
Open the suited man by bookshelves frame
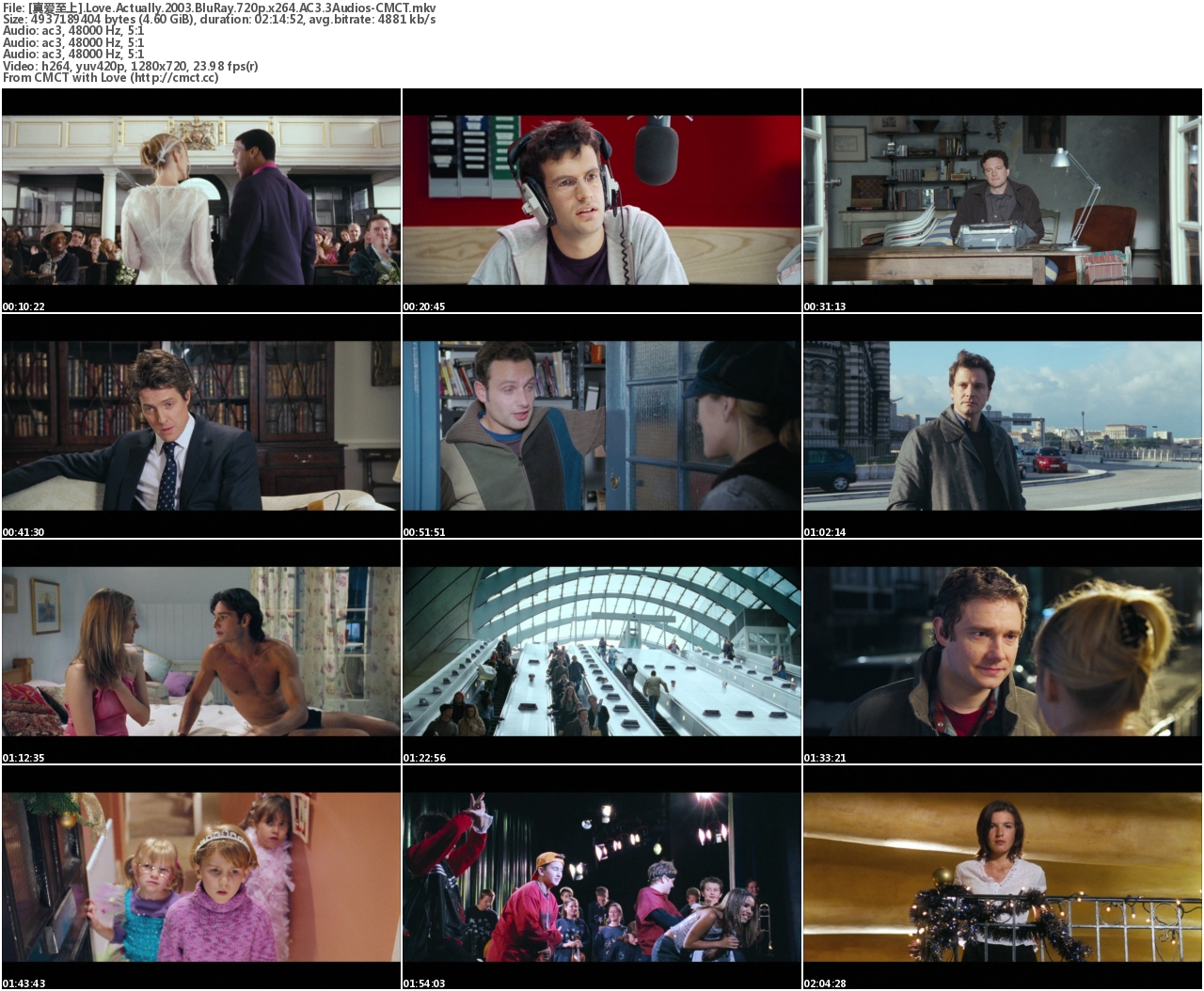(200, 425)
